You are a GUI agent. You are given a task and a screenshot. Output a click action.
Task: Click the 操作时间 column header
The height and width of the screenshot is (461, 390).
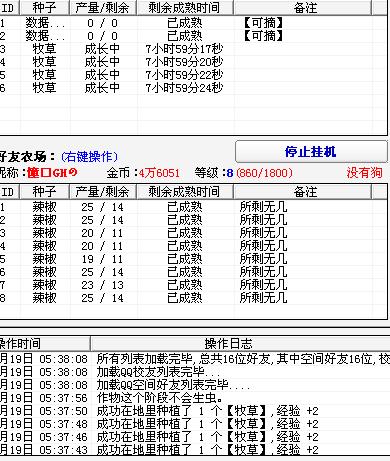point(45,343)
